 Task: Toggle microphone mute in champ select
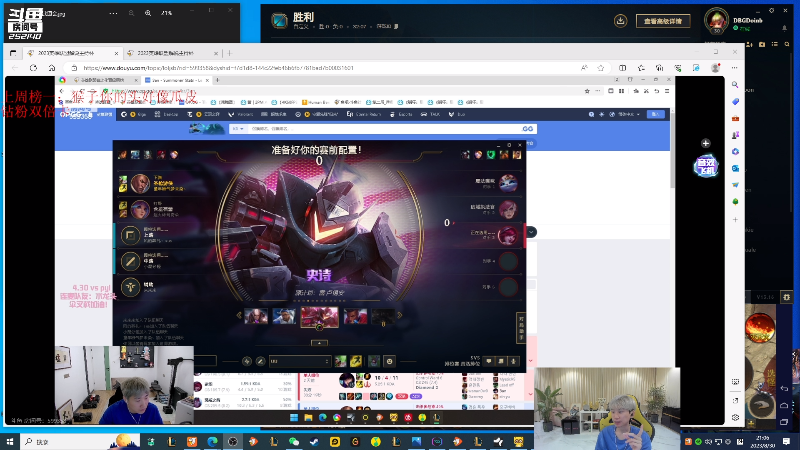tap(513, 361)
